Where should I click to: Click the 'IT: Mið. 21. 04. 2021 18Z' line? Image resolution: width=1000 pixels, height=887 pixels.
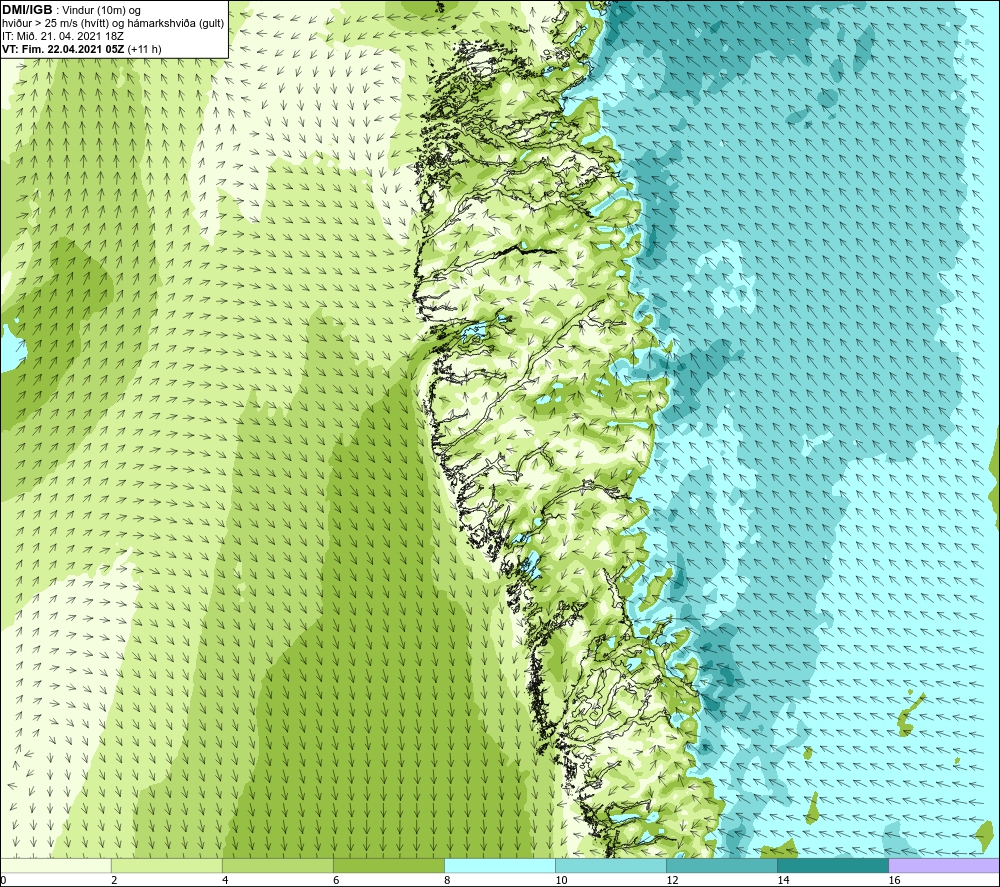tap(62, 36)
